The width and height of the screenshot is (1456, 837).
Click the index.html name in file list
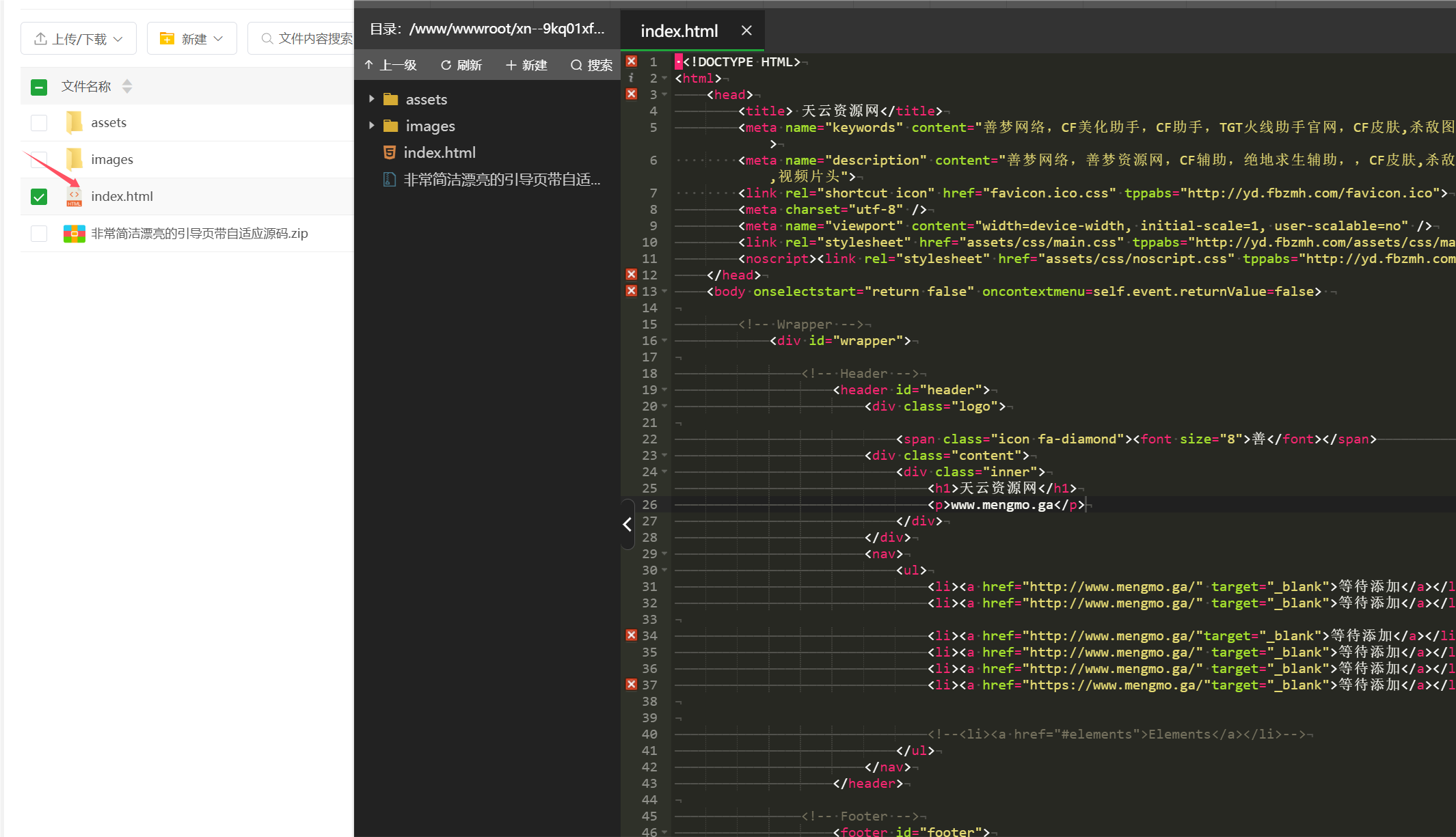coord(122,196)
